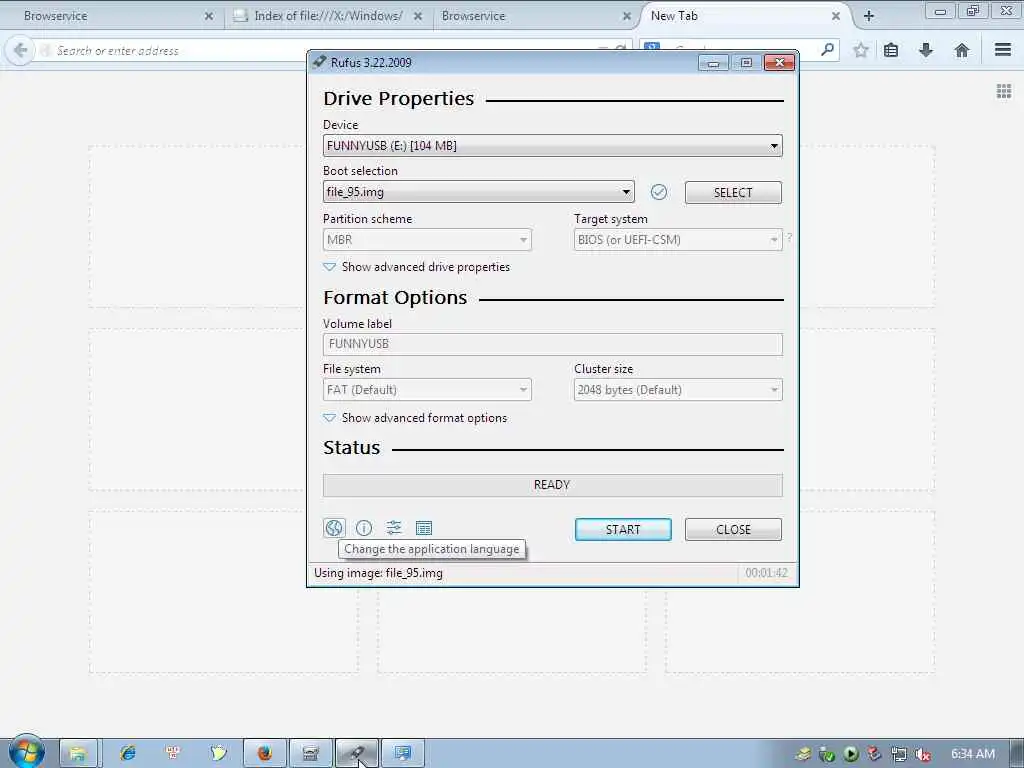Open the Firefox hamburger menu
This screenshot has height=768, width=1024.
[1003, 50]
